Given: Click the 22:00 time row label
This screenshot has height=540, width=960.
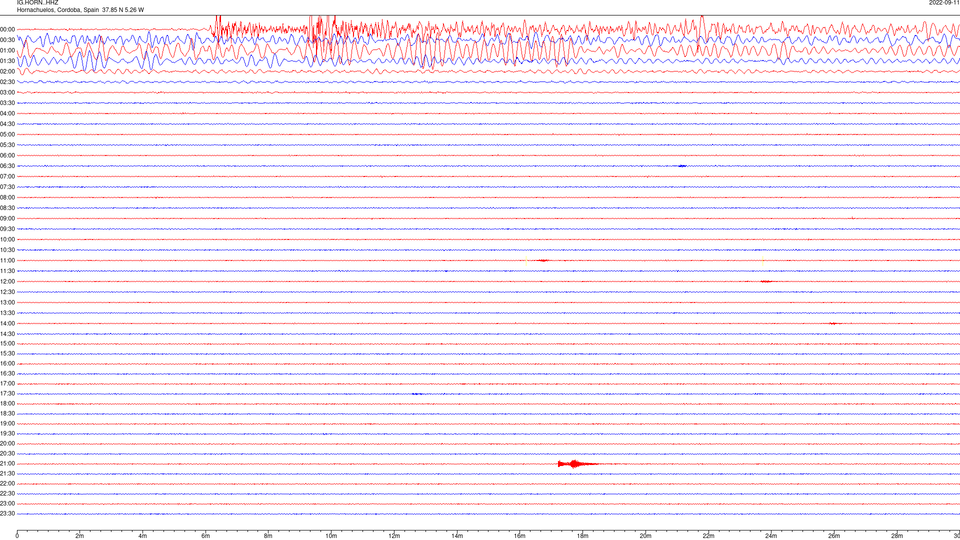Looking at the screenshot, I should coord(7,484).
